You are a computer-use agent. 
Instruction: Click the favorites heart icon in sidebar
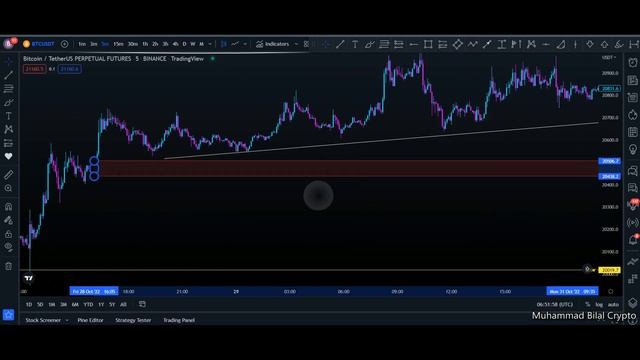pyautogui.click(x=9, y=156)
